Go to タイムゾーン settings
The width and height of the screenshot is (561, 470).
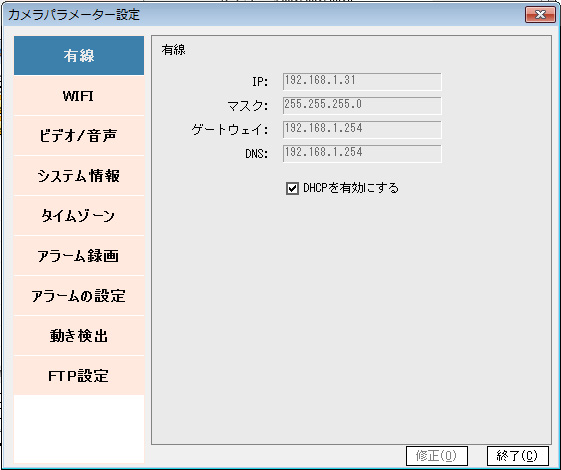(x=79, y=216)
